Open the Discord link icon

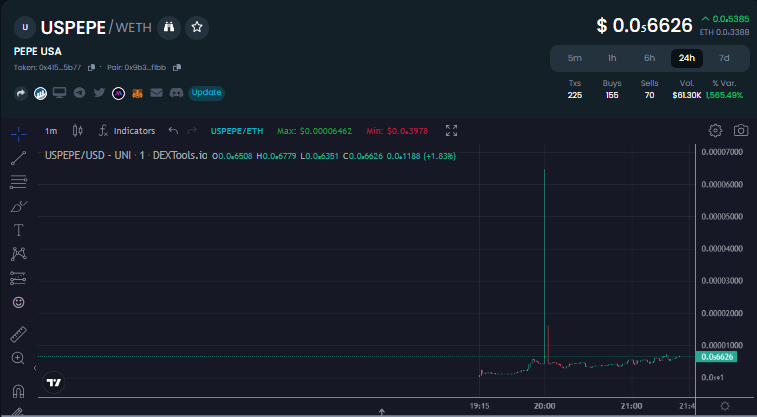(176, 92)
